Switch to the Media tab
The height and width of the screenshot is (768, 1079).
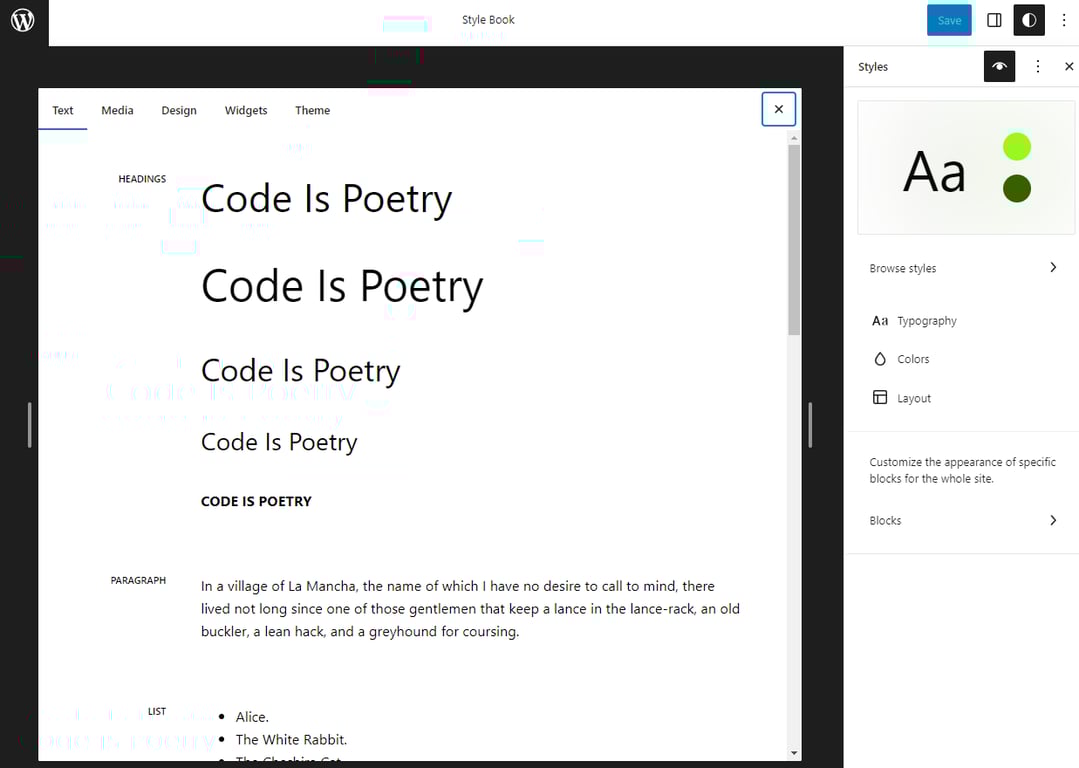pyautogui.click(x=117, y=110)
